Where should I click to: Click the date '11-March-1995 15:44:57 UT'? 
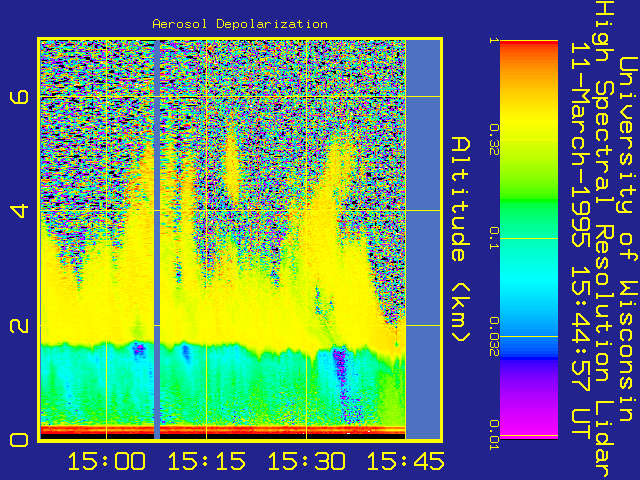(580, 240)
